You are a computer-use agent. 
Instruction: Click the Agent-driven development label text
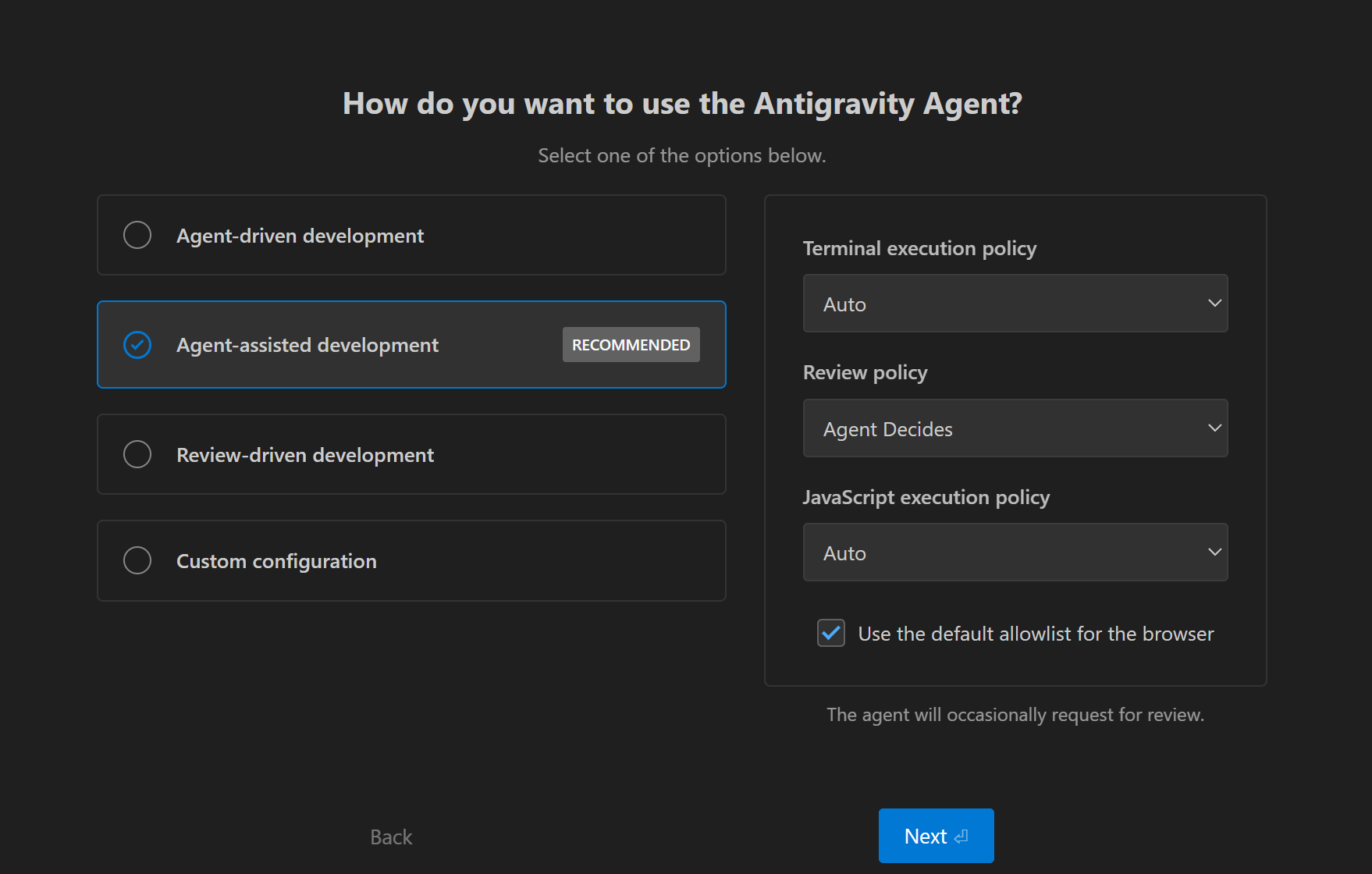[300, 236]
